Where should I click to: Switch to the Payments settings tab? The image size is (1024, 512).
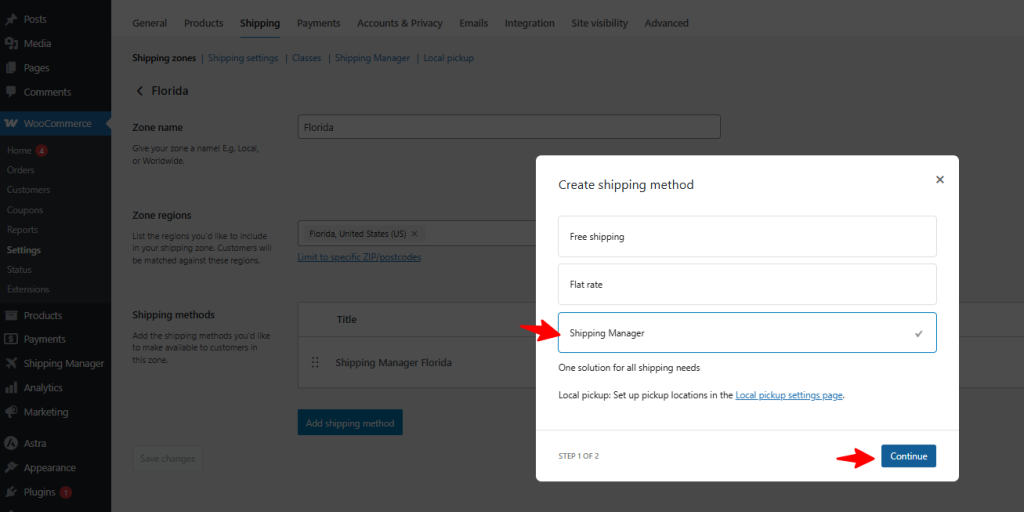318,23
